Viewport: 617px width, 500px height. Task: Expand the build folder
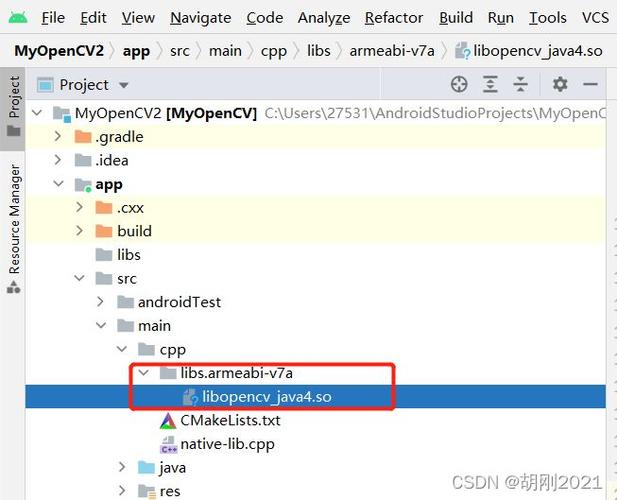tap(79, 231)
